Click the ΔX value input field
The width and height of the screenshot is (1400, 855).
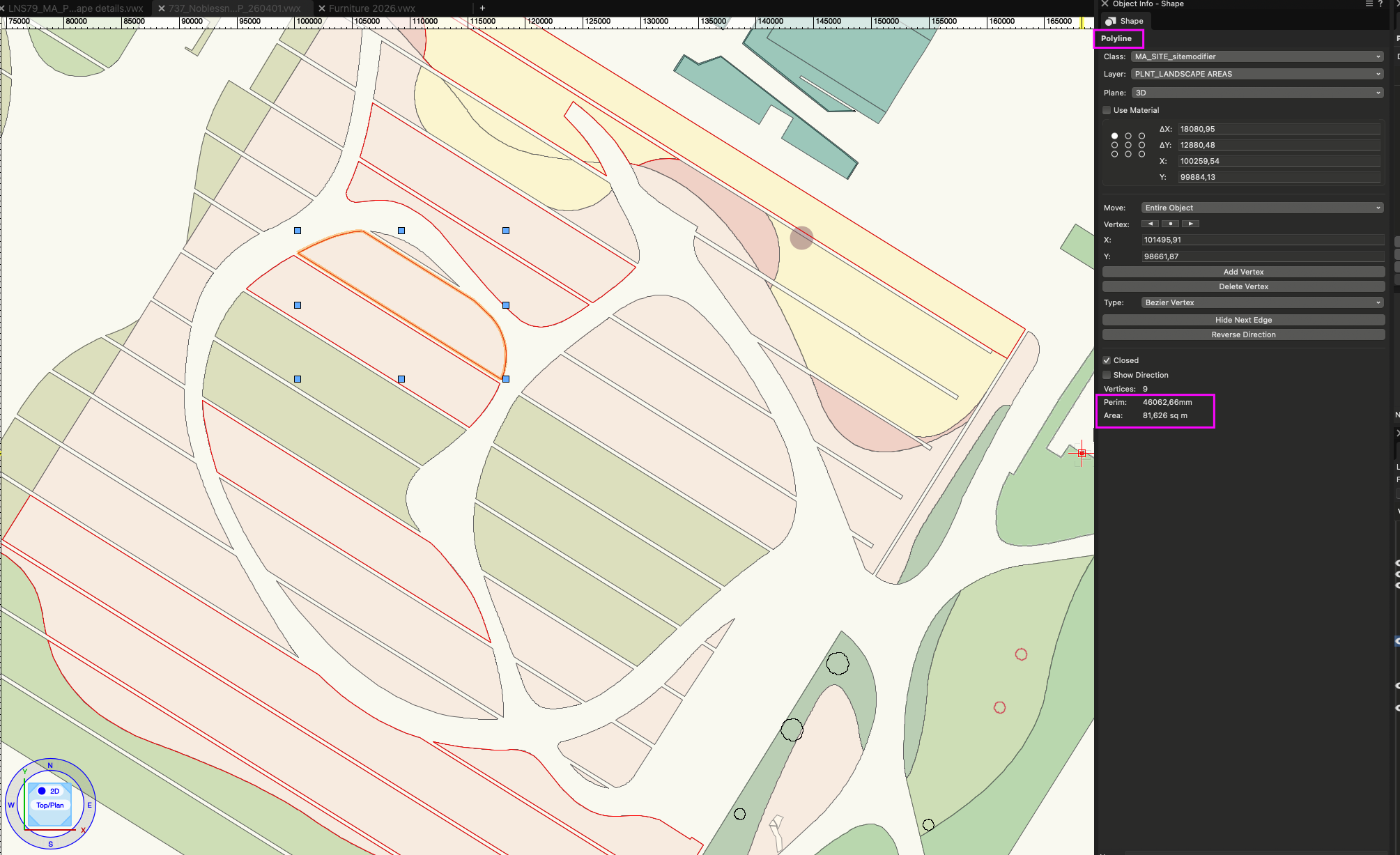point(1278,129)
